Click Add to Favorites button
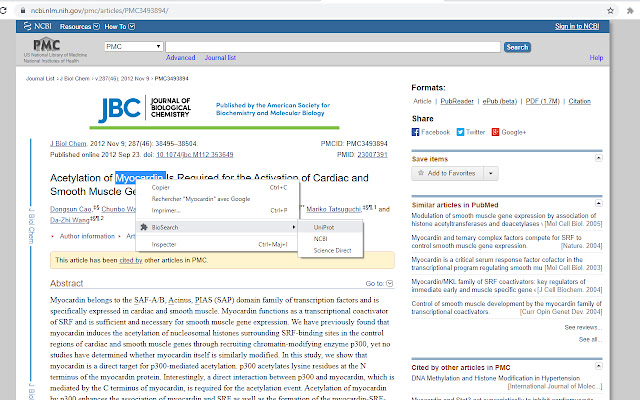This screenshot has height=400, width=640. [x=447, y=173]
